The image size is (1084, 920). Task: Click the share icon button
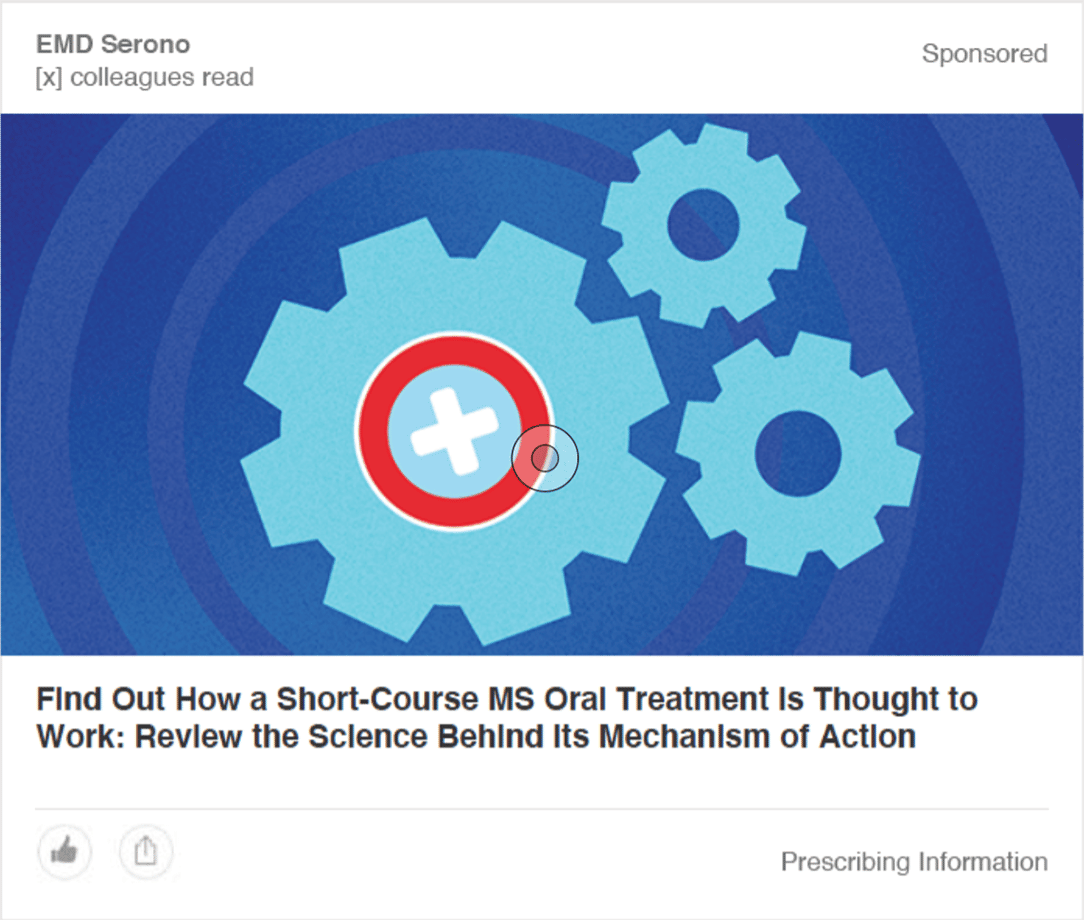146,852
